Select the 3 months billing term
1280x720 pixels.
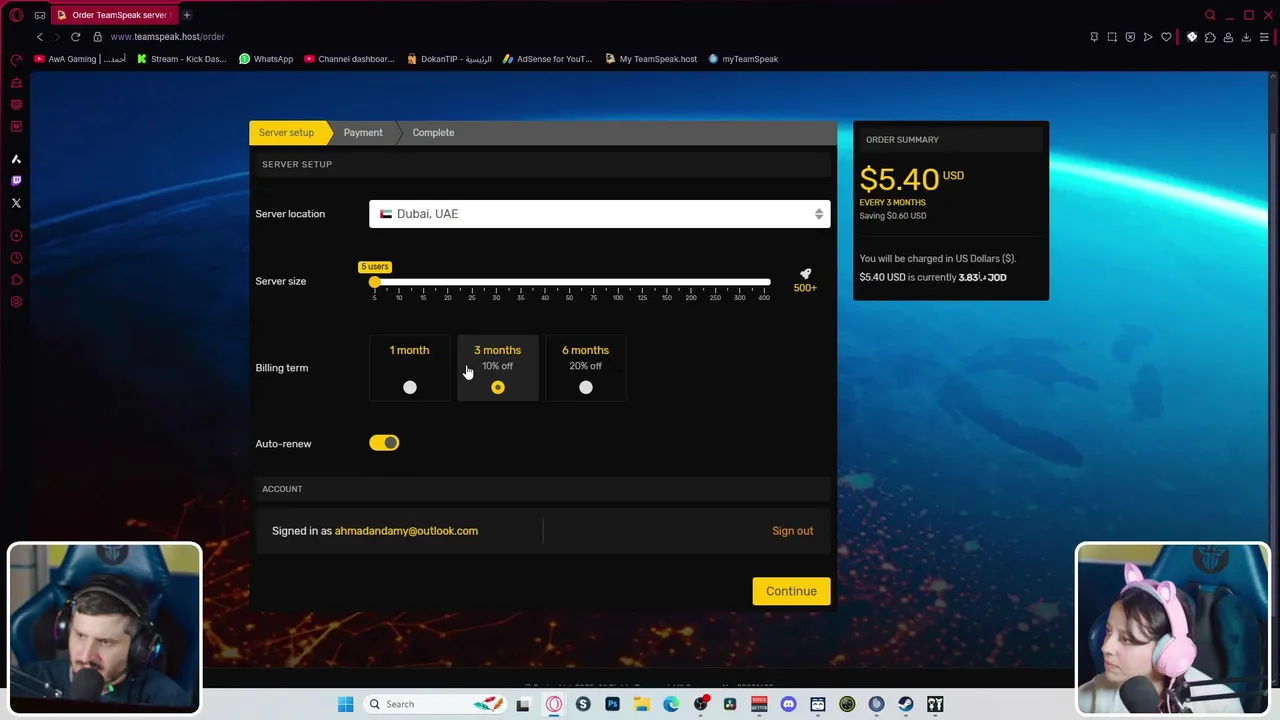click(497, 368)
